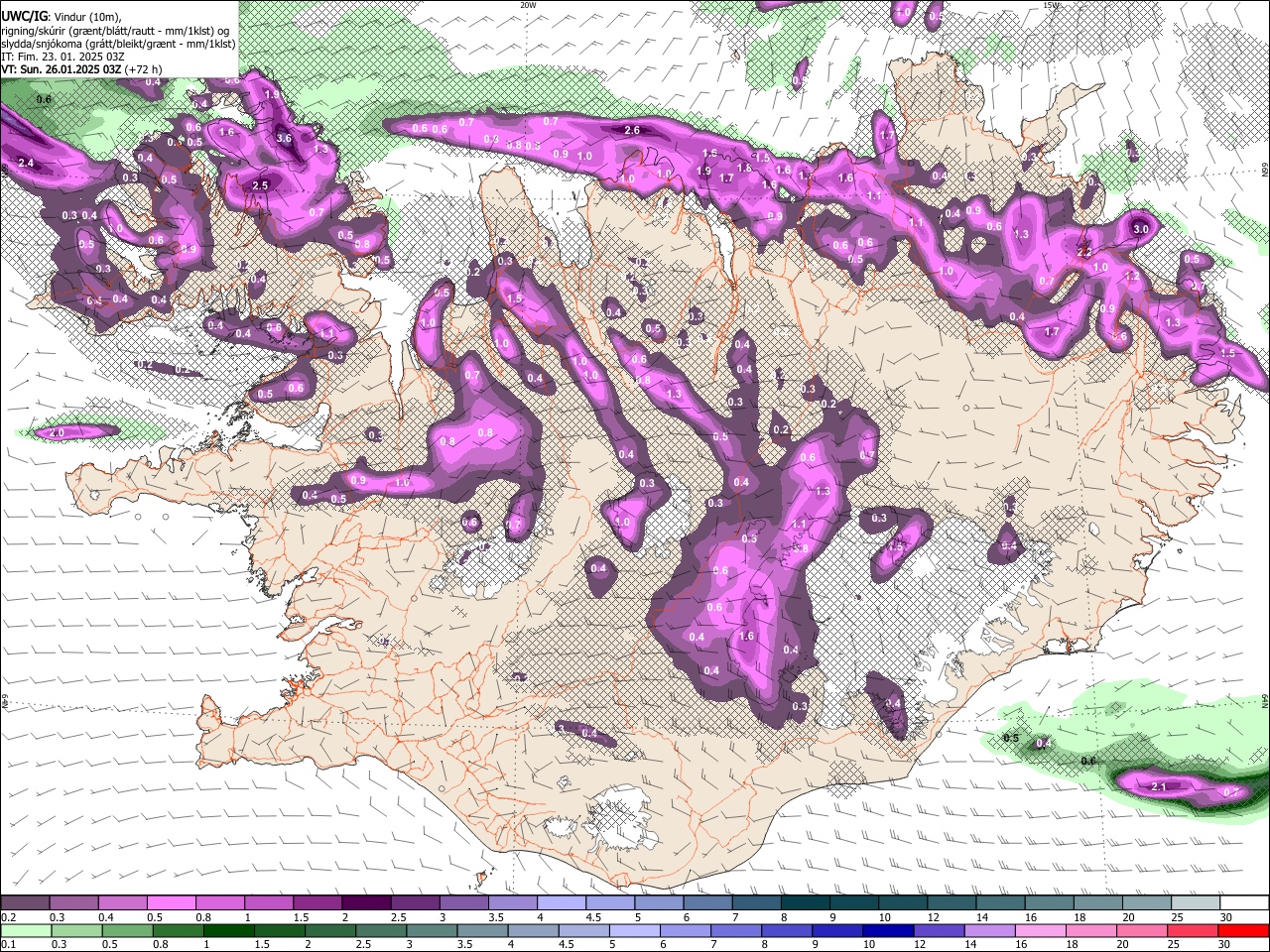Click the '0.1' label on the rain scale
Viewport: 1270px width, 952px height.
pos(8,944)
